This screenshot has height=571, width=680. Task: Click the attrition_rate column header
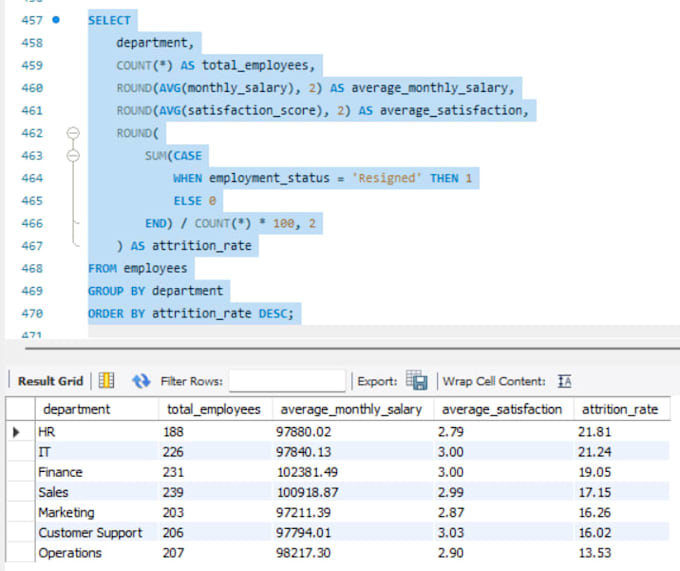(620, 409)
